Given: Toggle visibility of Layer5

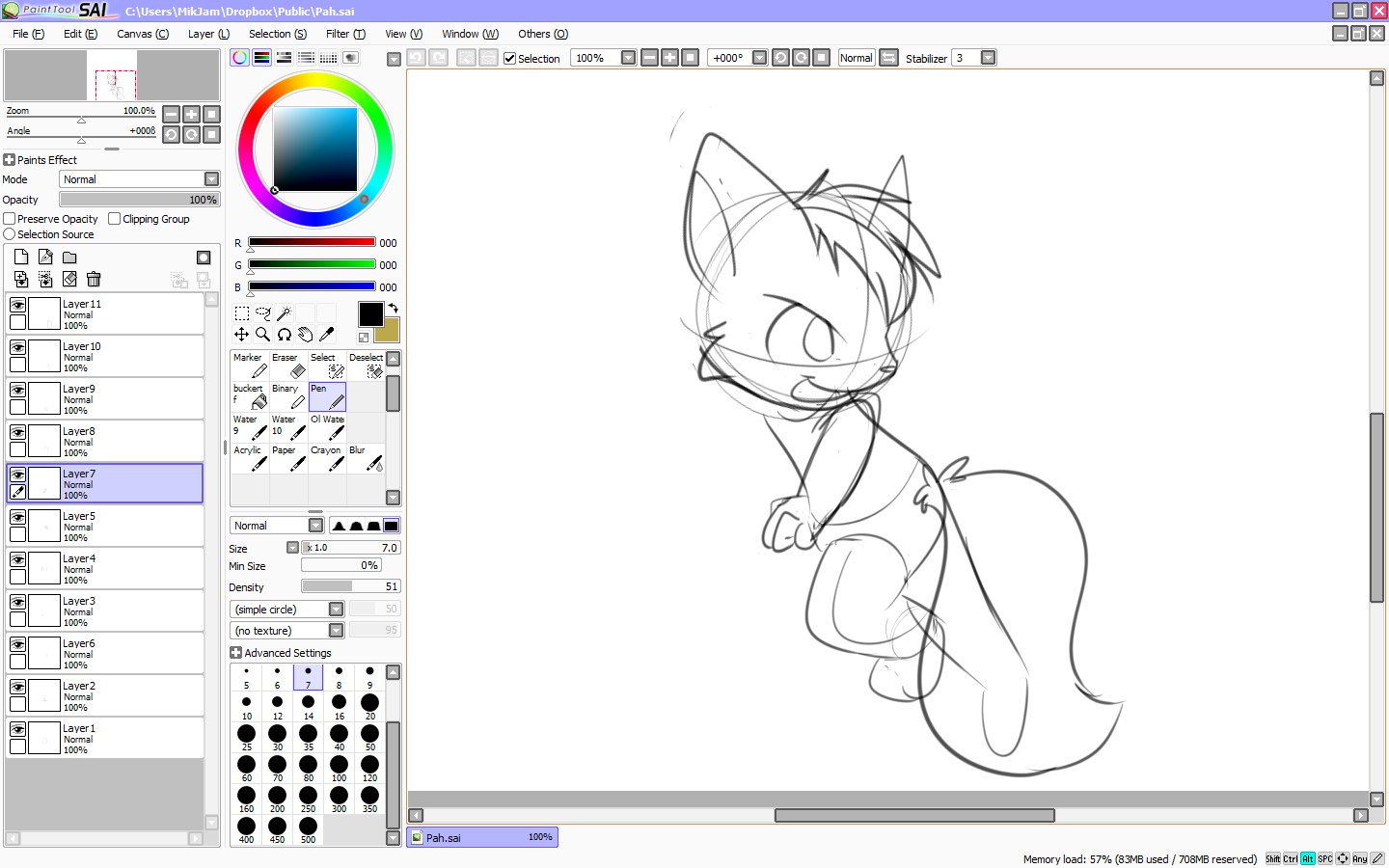Looking at the screenshot, I should [x=17, y=517].
